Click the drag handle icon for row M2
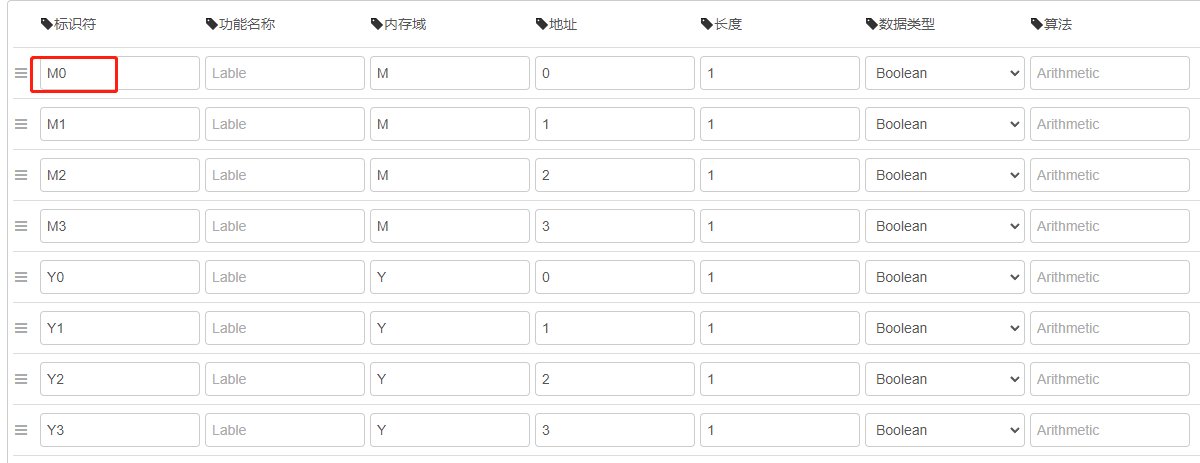 click(20, 175)
